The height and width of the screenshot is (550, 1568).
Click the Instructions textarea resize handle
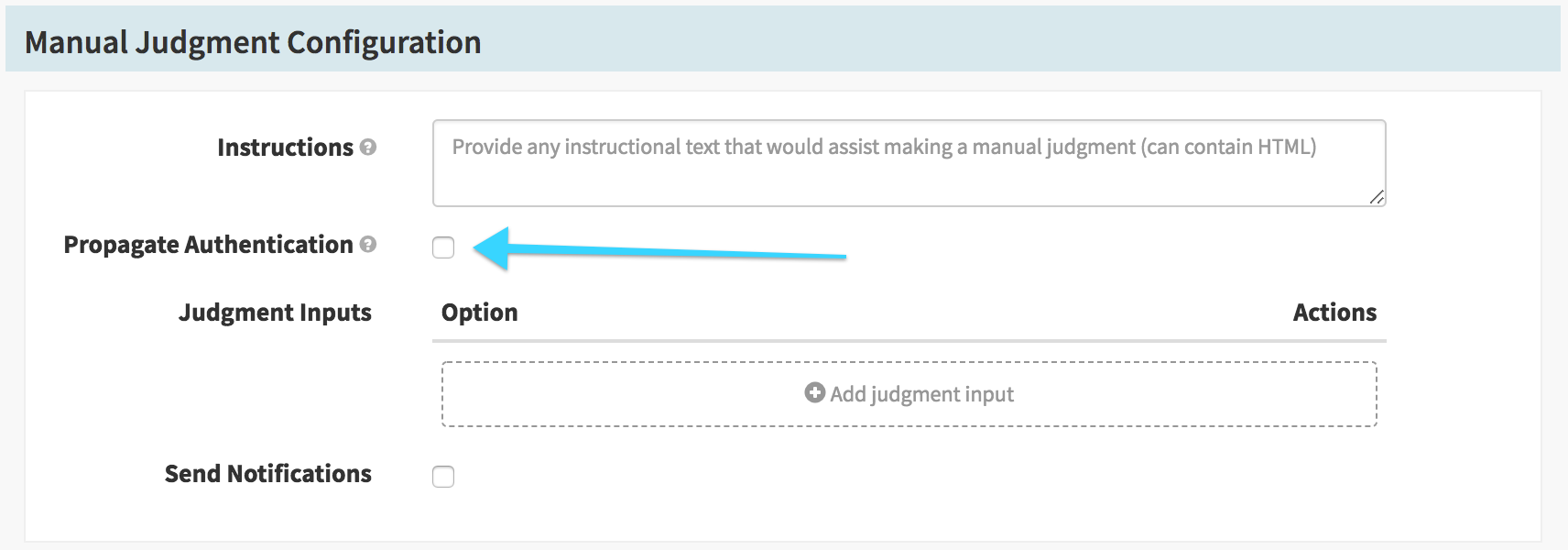pyautogui.click(x=1376, y=197)
